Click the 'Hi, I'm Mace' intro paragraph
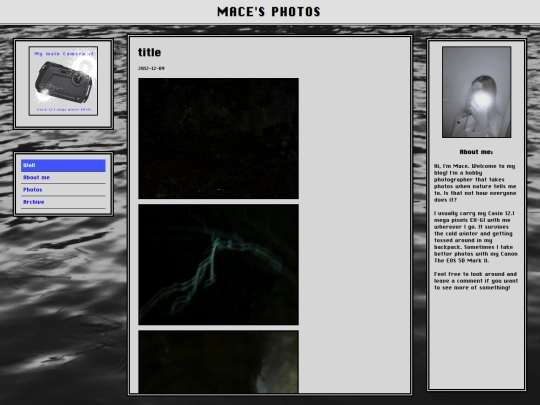 coord(475,183)
